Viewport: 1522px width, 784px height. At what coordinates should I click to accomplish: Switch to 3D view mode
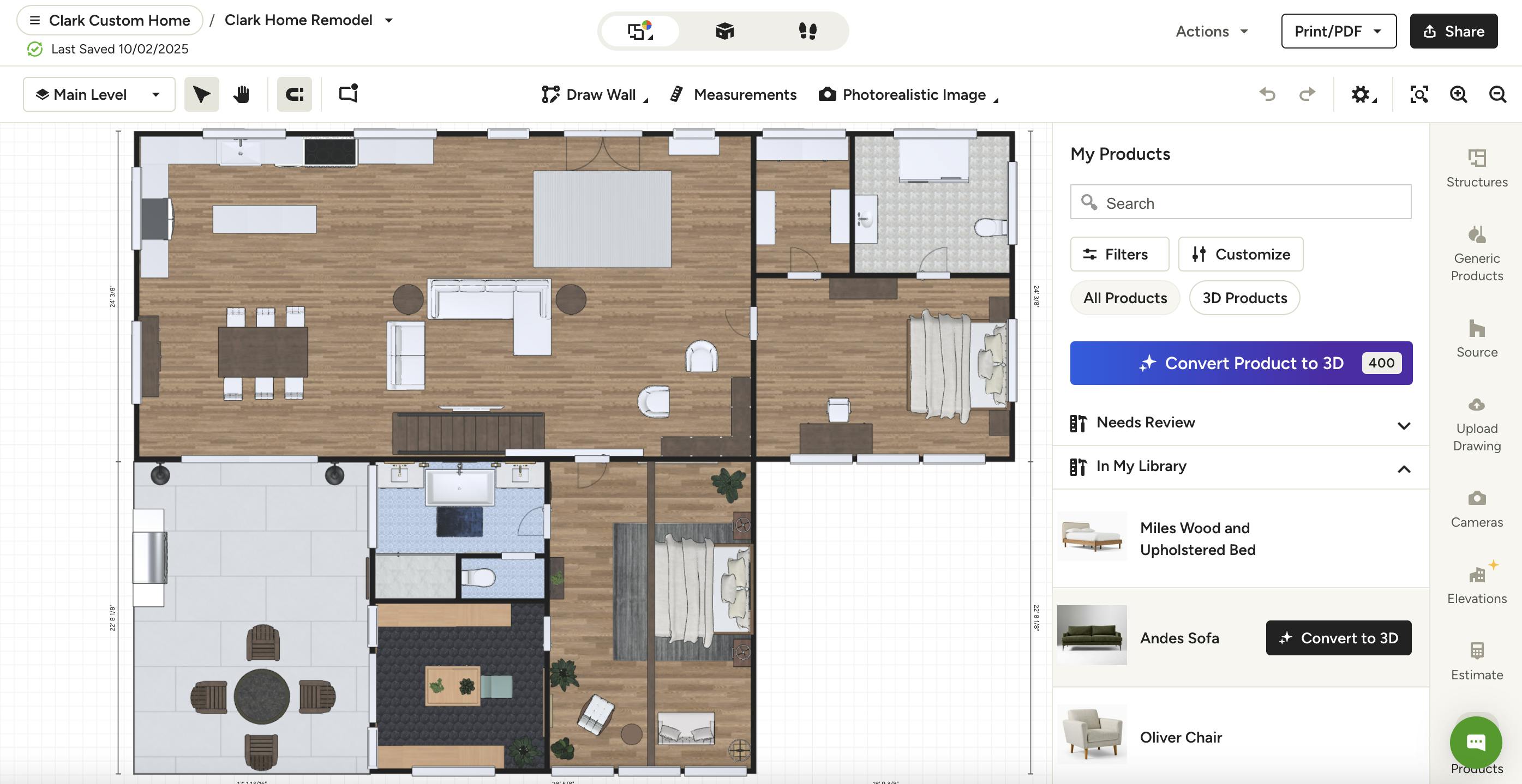pos(724,31)
